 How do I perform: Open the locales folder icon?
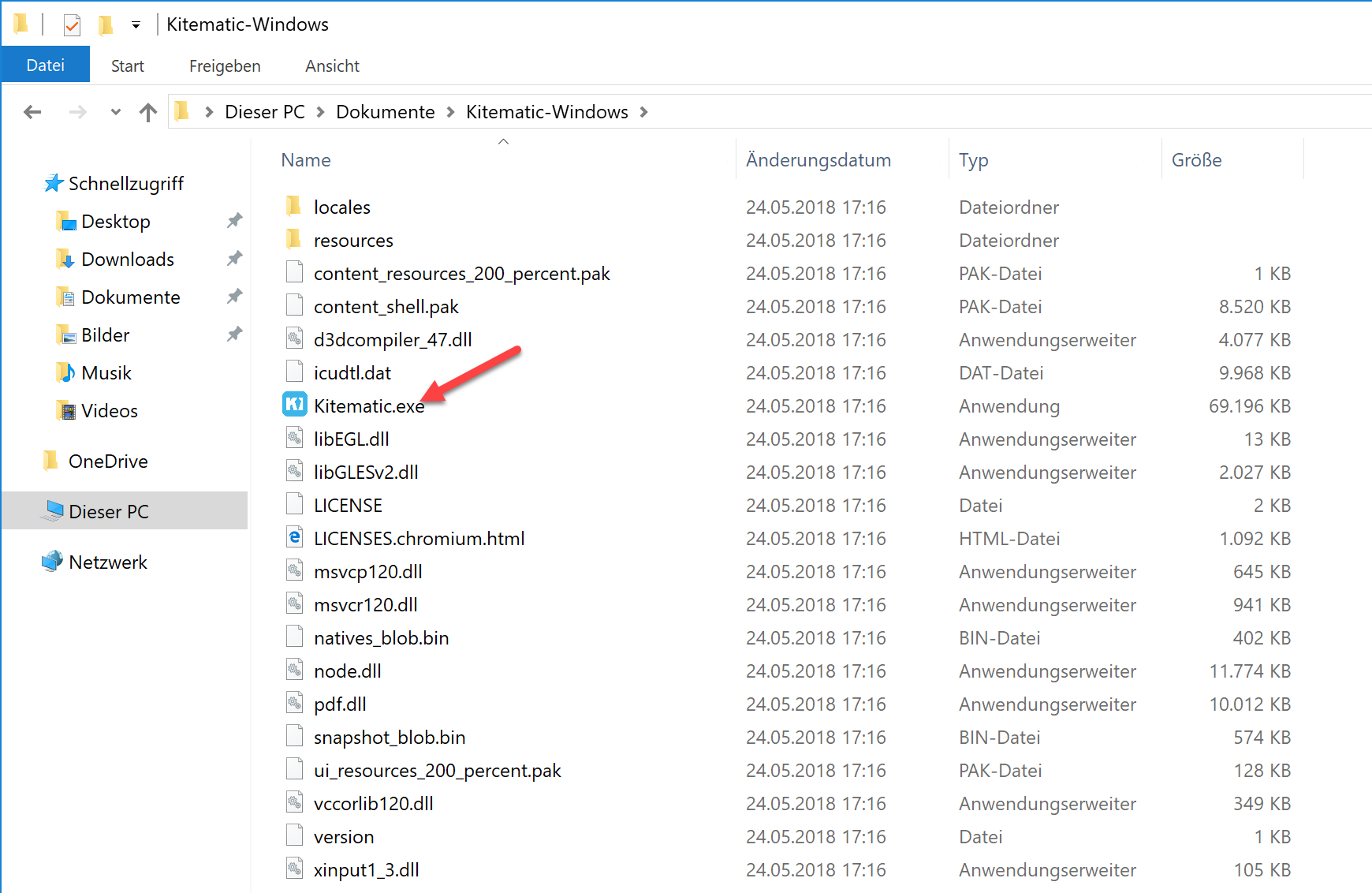[x=293, y=206]
